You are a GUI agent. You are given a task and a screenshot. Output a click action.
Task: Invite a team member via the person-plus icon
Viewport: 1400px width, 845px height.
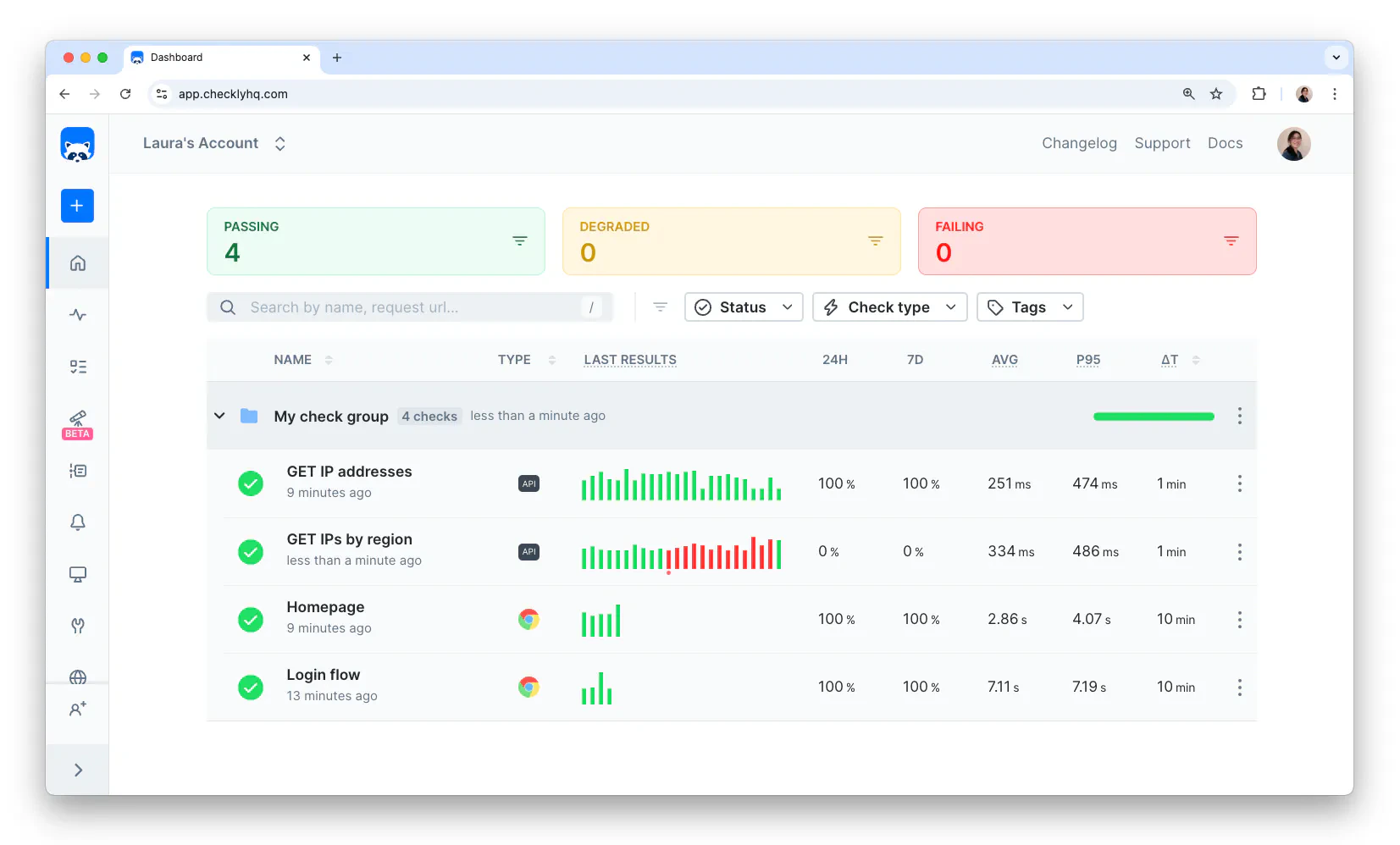pyautogui.click(x=77, y=709)
